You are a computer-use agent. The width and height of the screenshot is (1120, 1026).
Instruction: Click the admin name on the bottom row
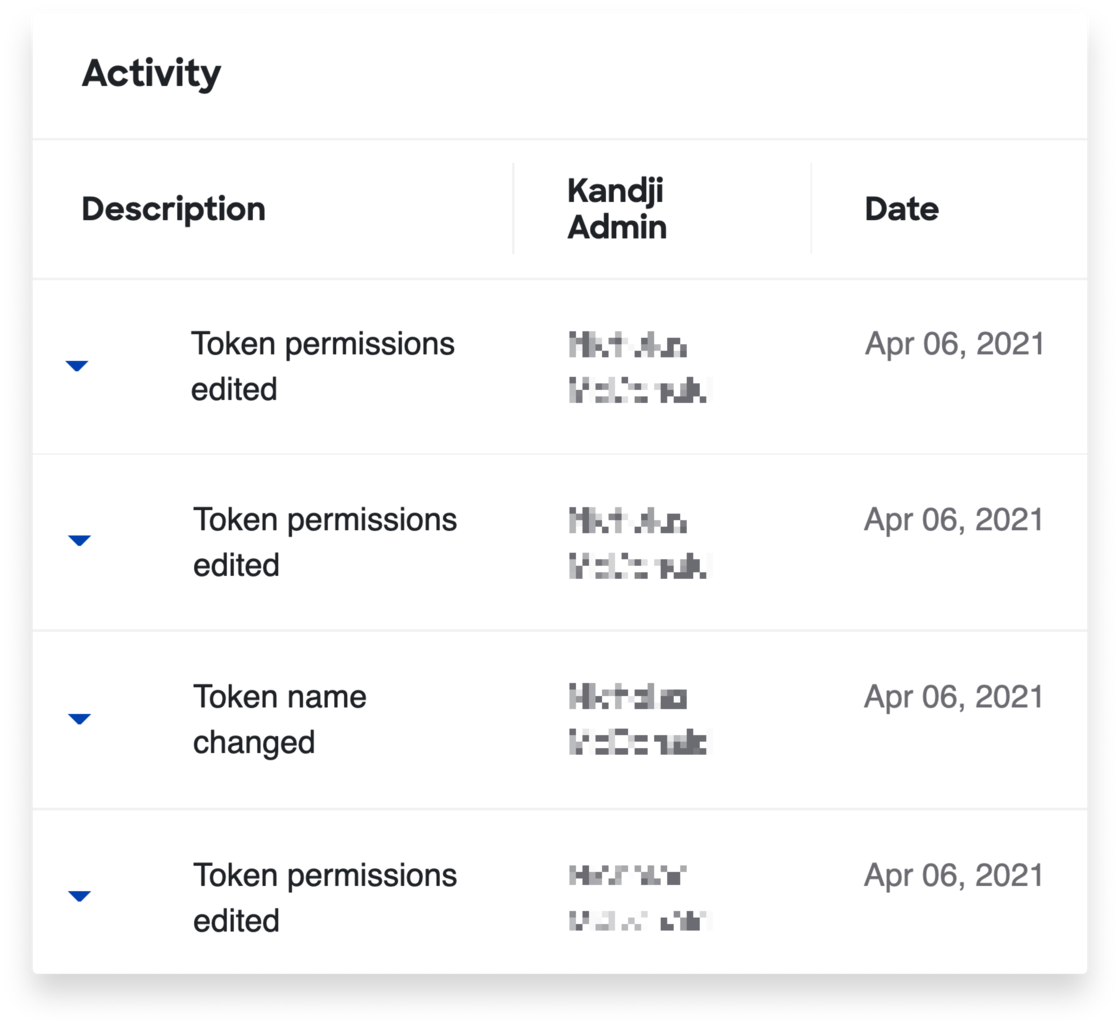(x=633, y=898)
